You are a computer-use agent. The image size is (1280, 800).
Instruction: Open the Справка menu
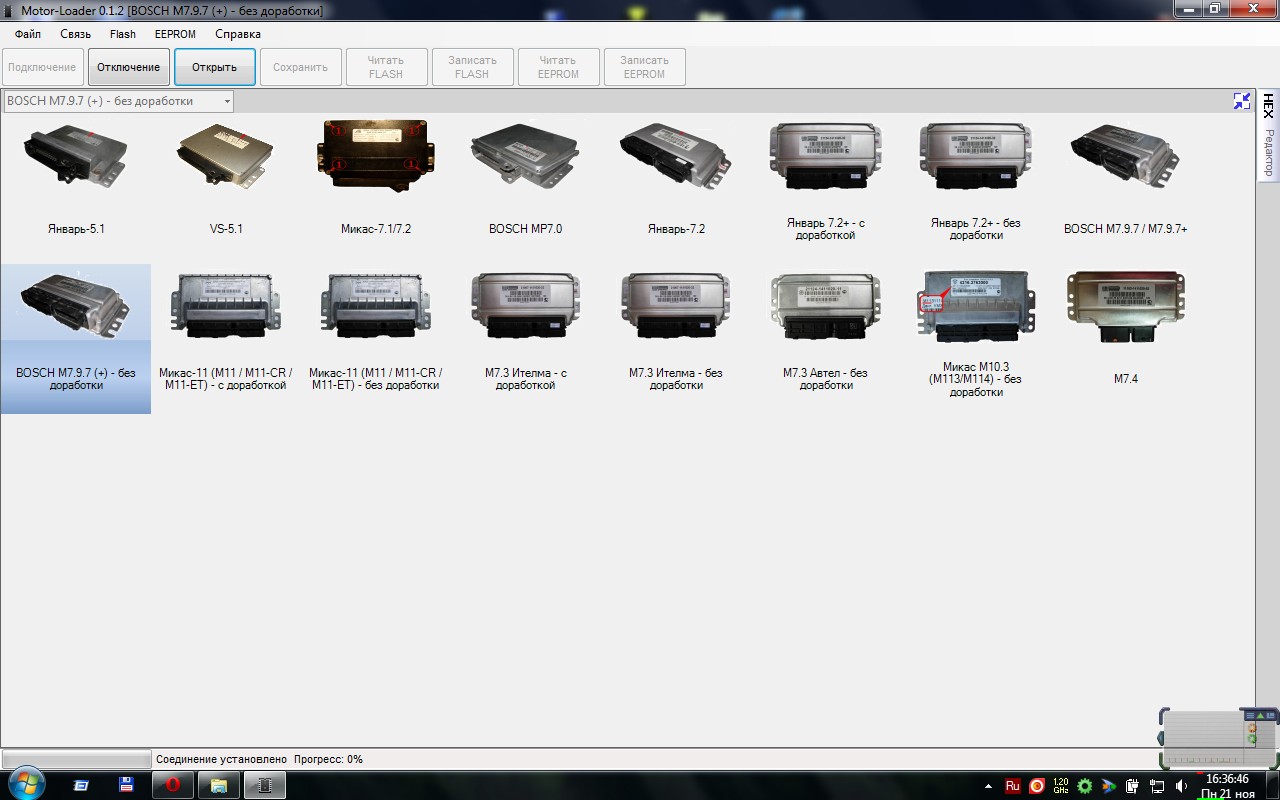[x=238, y=34]
